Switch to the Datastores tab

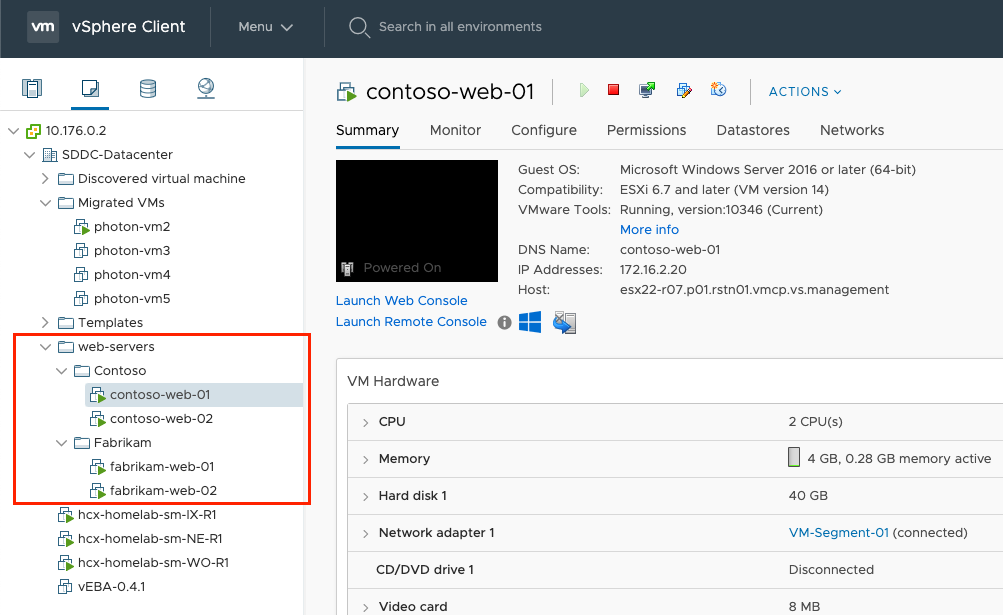(752, 130)
